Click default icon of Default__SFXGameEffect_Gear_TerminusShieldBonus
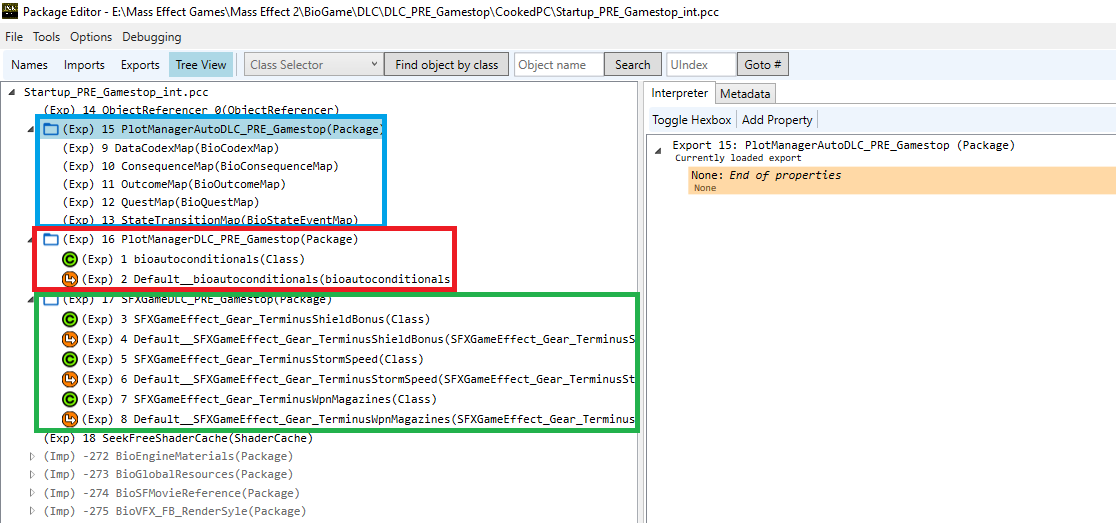Screen dimensions: 1116x523 pyautogui.click(x=70, y=339)
